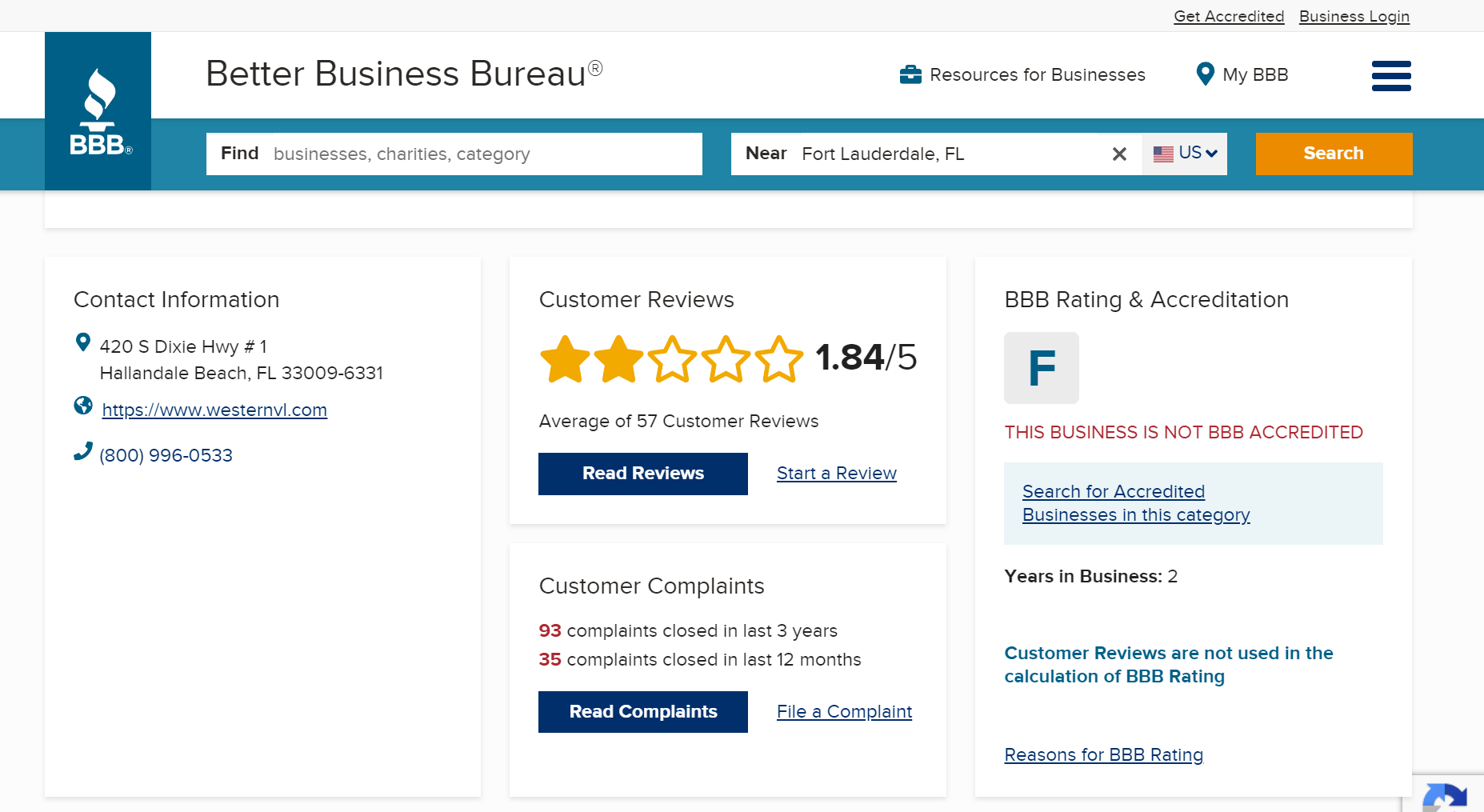Click the Find businesses input field
Image resolution: width=1484 pixels, height=812 pixels.
454,154
